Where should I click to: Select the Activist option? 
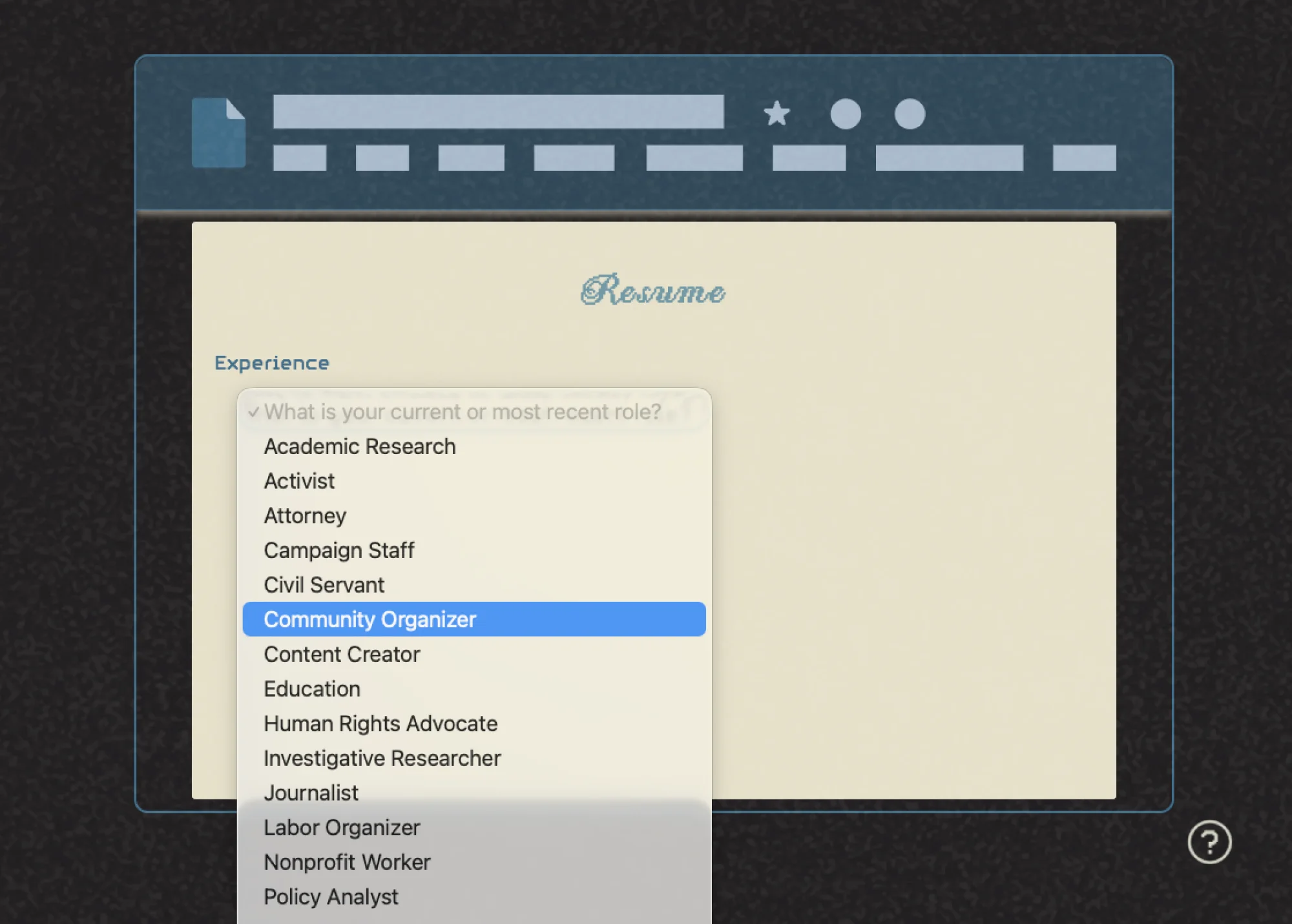298,480
